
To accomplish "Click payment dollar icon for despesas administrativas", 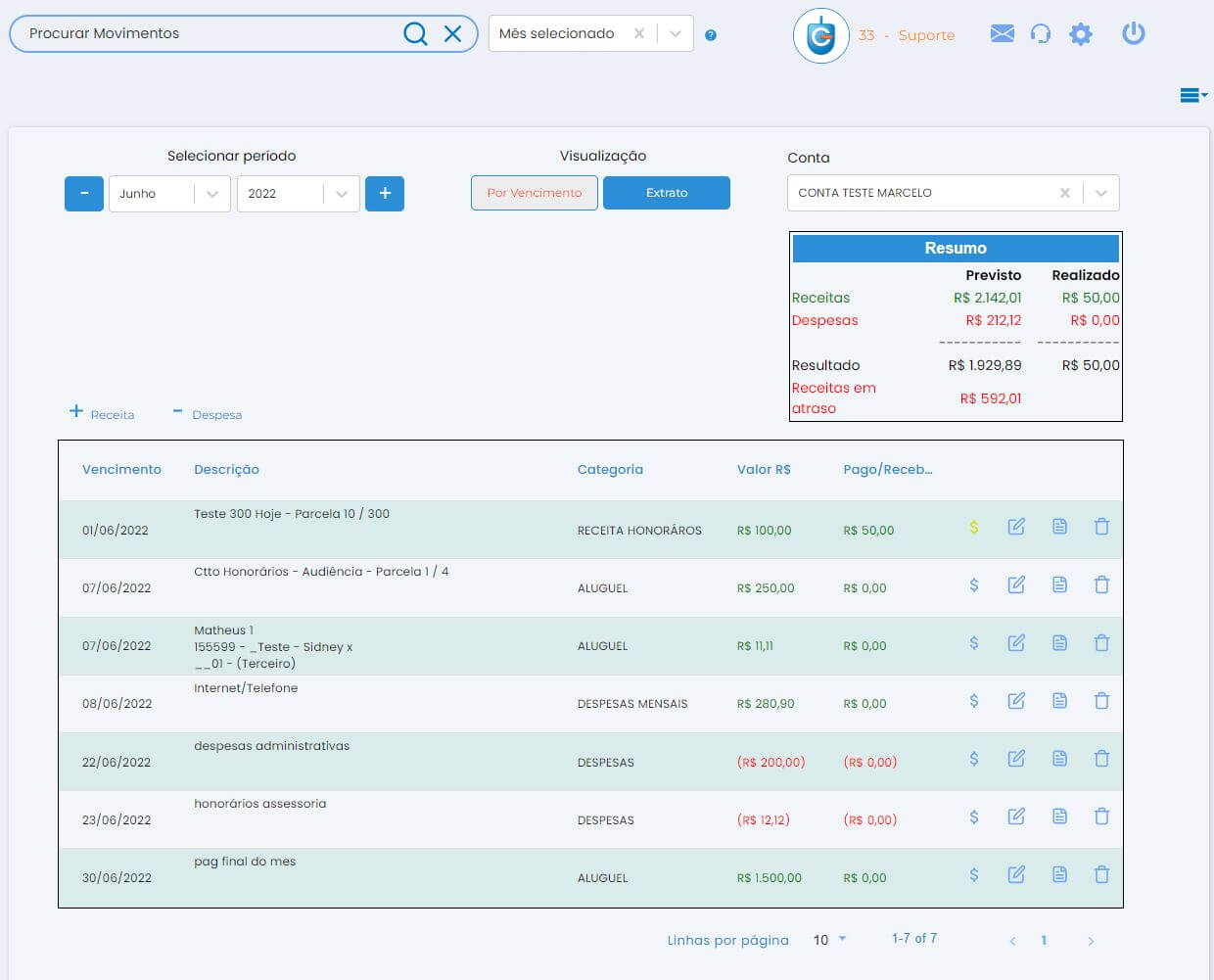I will [974, 758].
